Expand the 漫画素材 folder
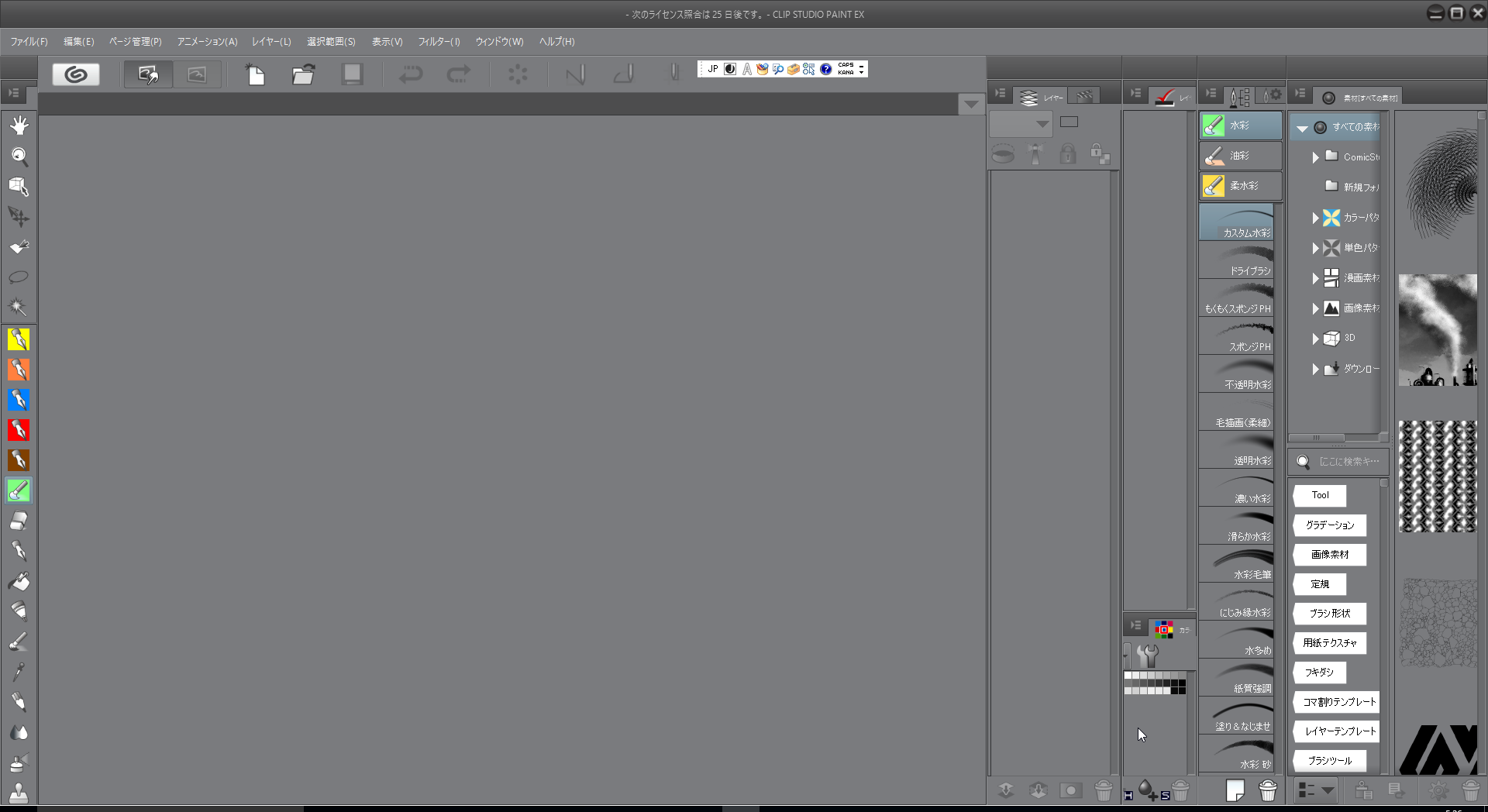The height and width of the screenshot is (812, 1488). [1315, 279]
